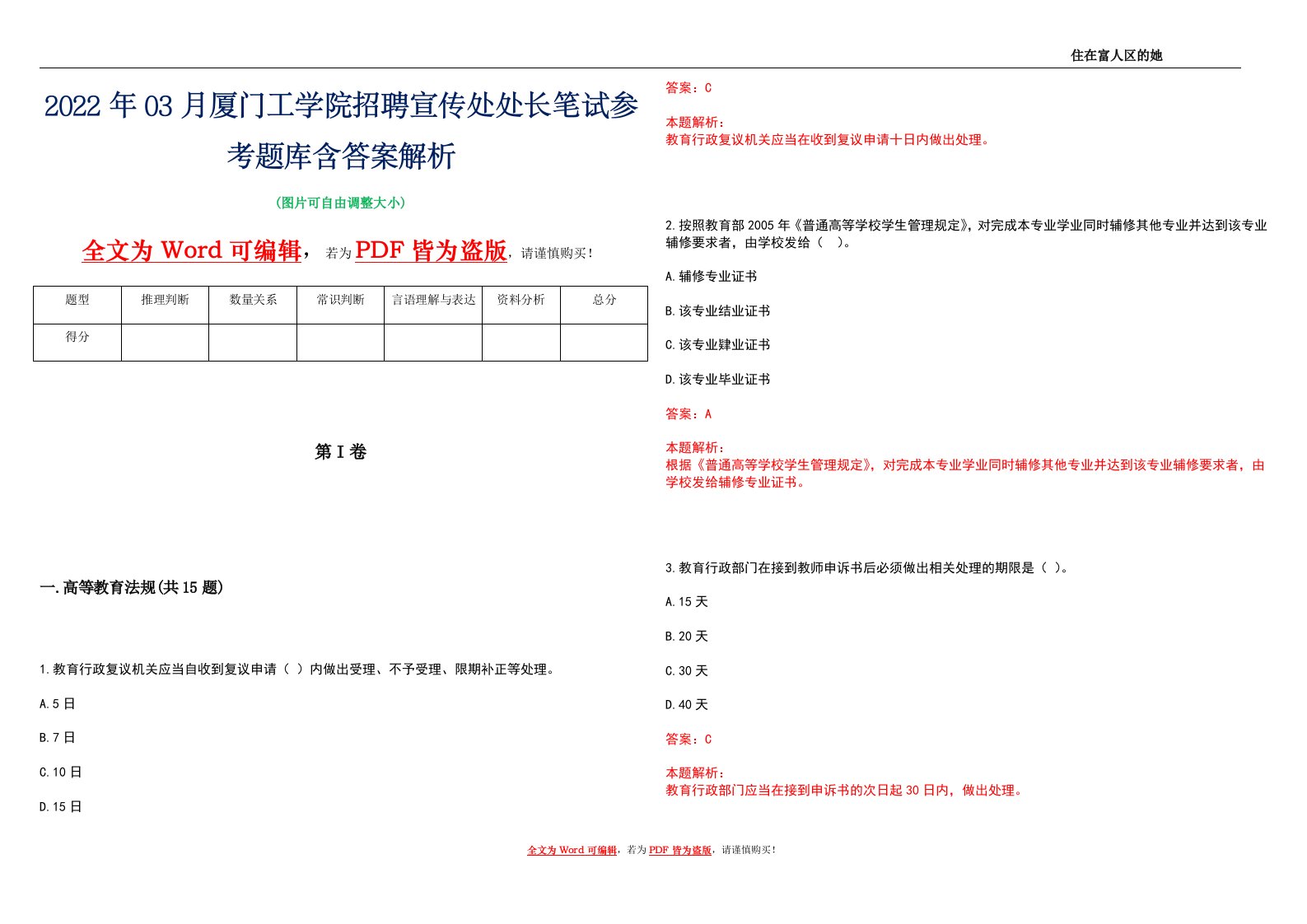Select option A.辅修专业证书
1307x924 pixels.
pos(712,277)
